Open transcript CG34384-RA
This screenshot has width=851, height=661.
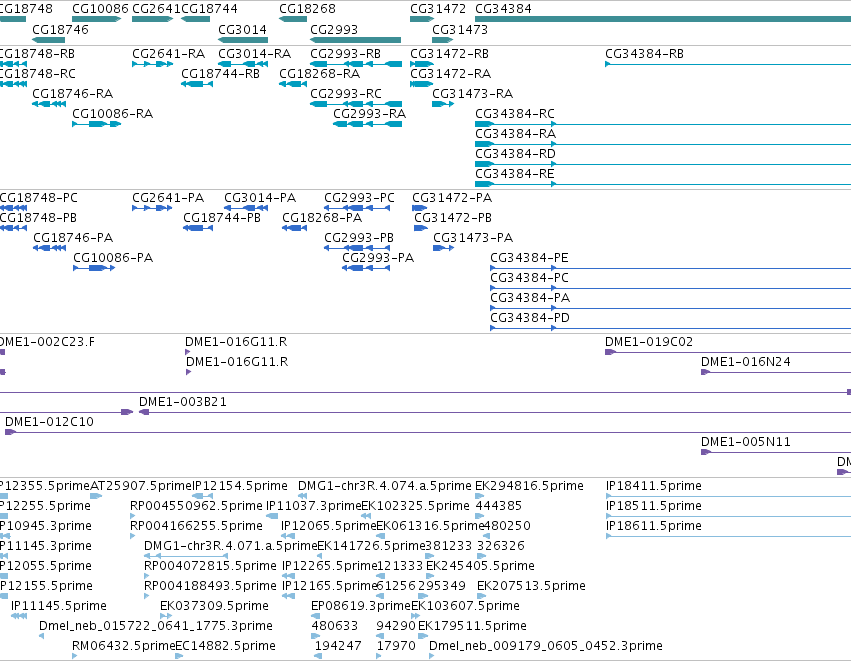515,134
